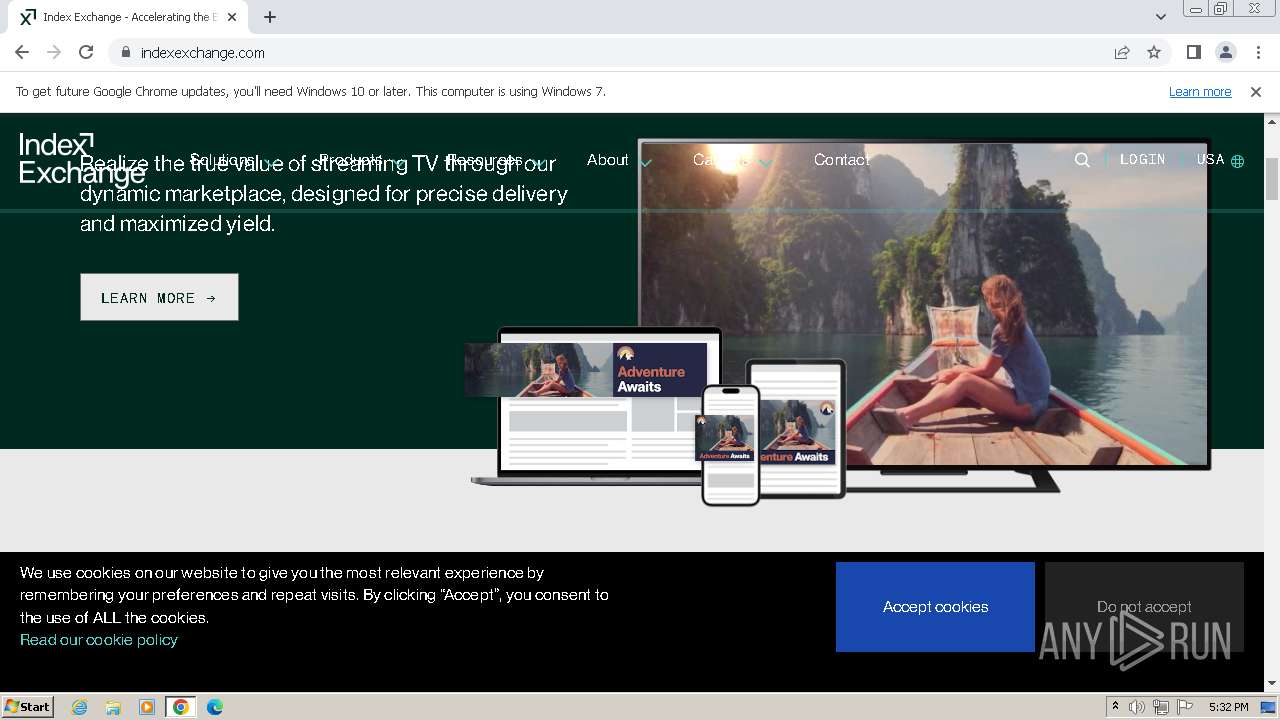
Task: Dismiss the Chrome update notification bar
Action: pos(1256,91)
